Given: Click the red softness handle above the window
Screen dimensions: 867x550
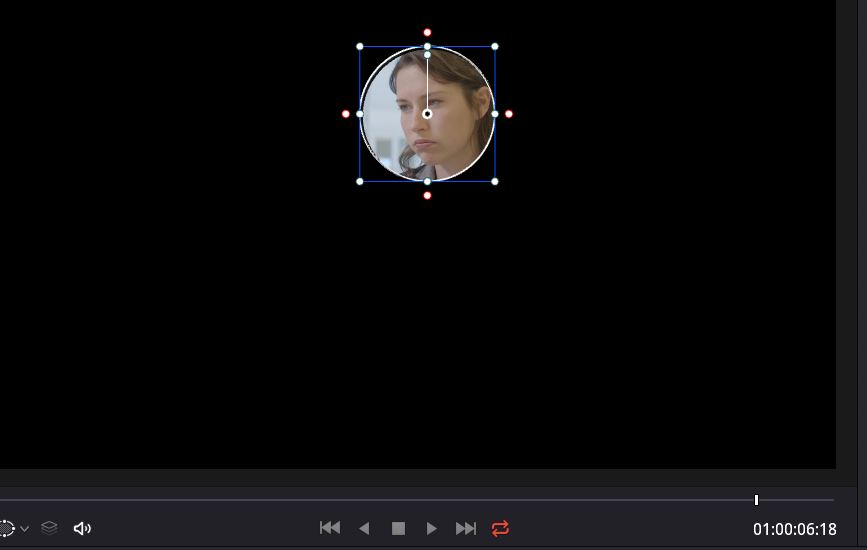Looking at the screenshot, I should point(427,33).
